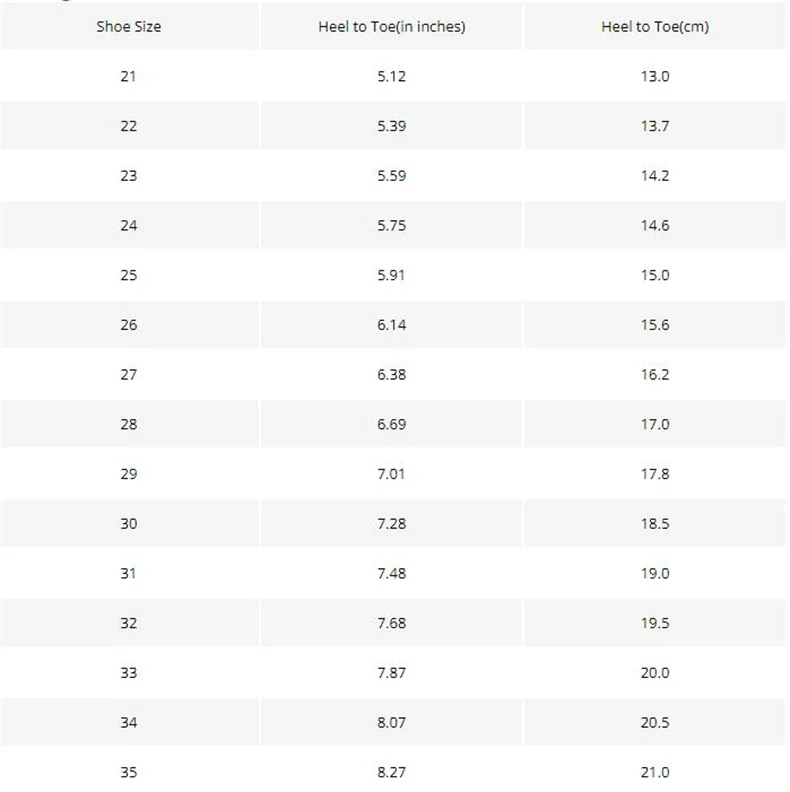The height and width of the screenshot is (792, 790).
Task: Select the 8.07 inches value
Action: (x=391, y=723)
